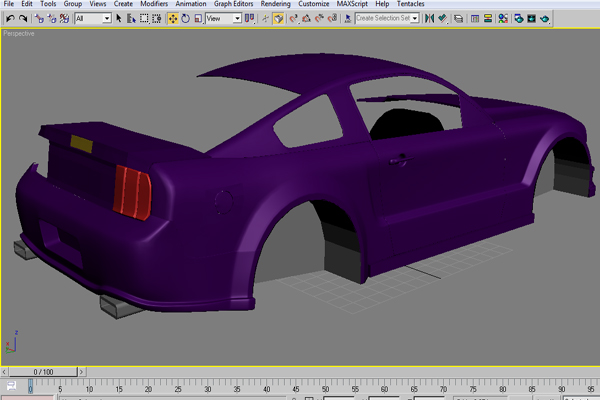Open the Modifiers menu
The image size is (600, 400).
point(154,4)
